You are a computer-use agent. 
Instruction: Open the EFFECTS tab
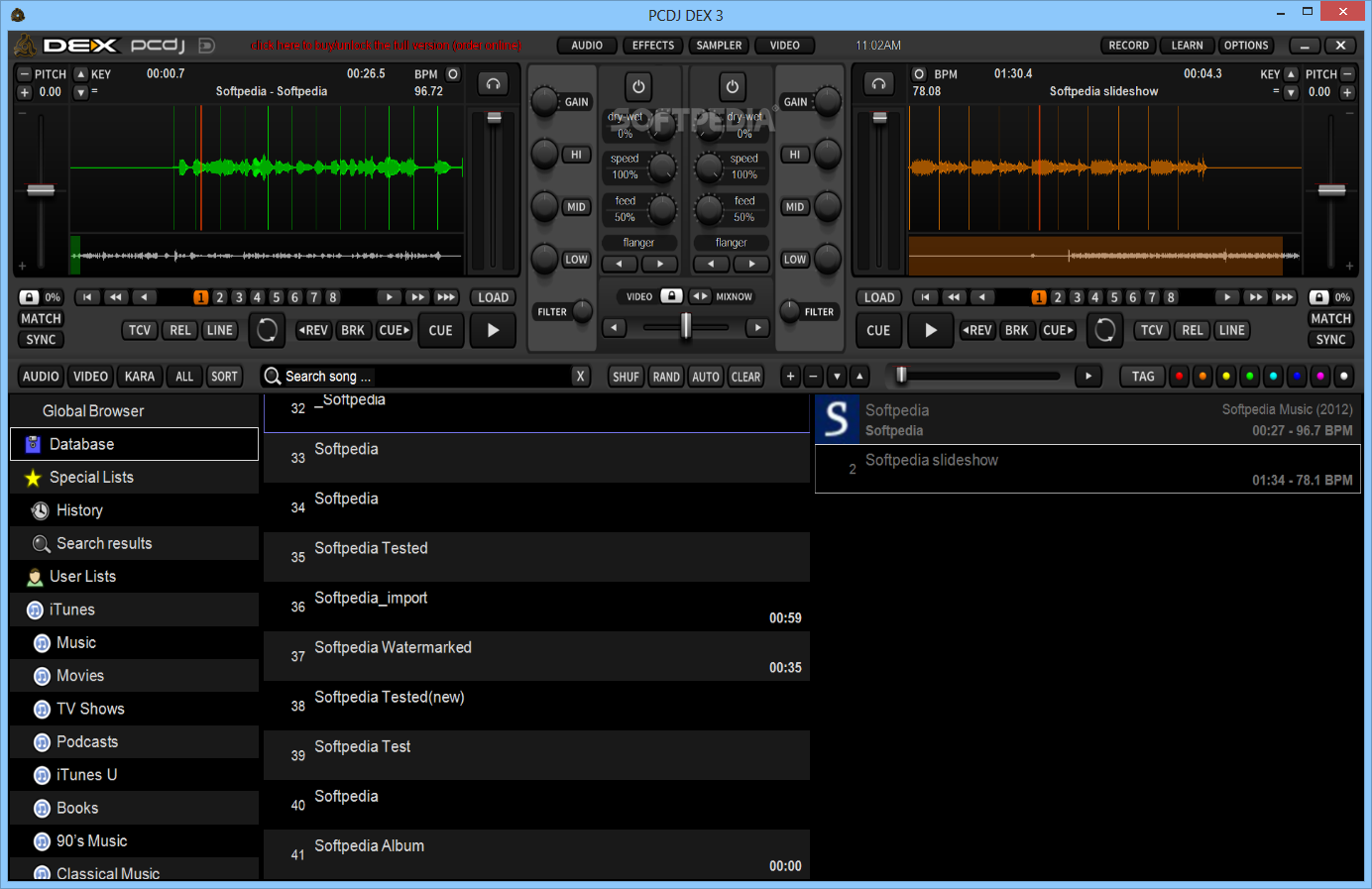[x=653, y=46]
